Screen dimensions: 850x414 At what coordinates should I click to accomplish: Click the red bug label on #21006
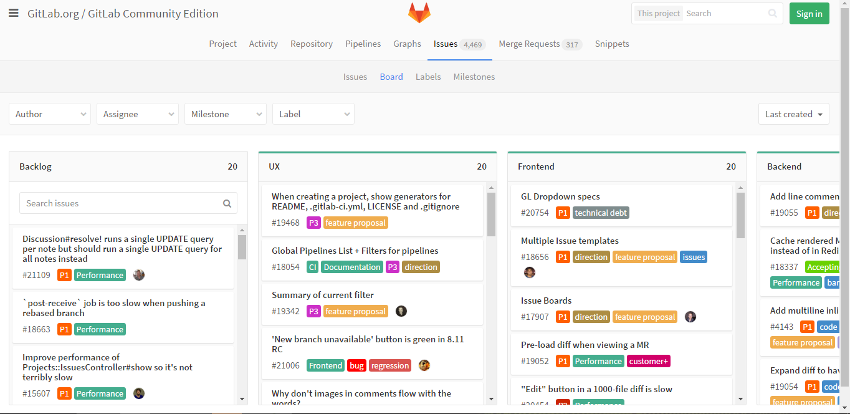pos(357,366)
